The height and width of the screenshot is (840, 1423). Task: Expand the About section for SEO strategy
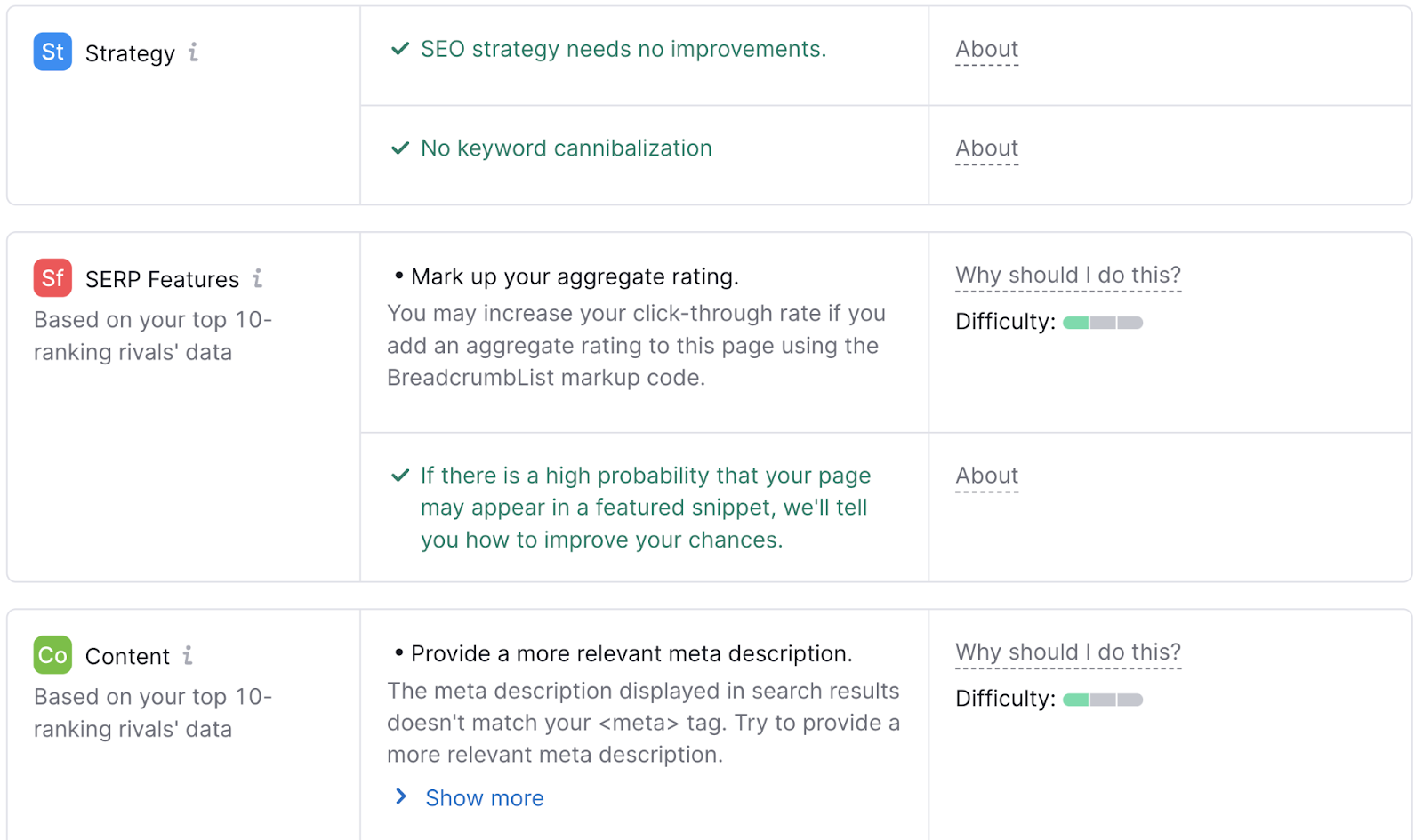point(986,50)
